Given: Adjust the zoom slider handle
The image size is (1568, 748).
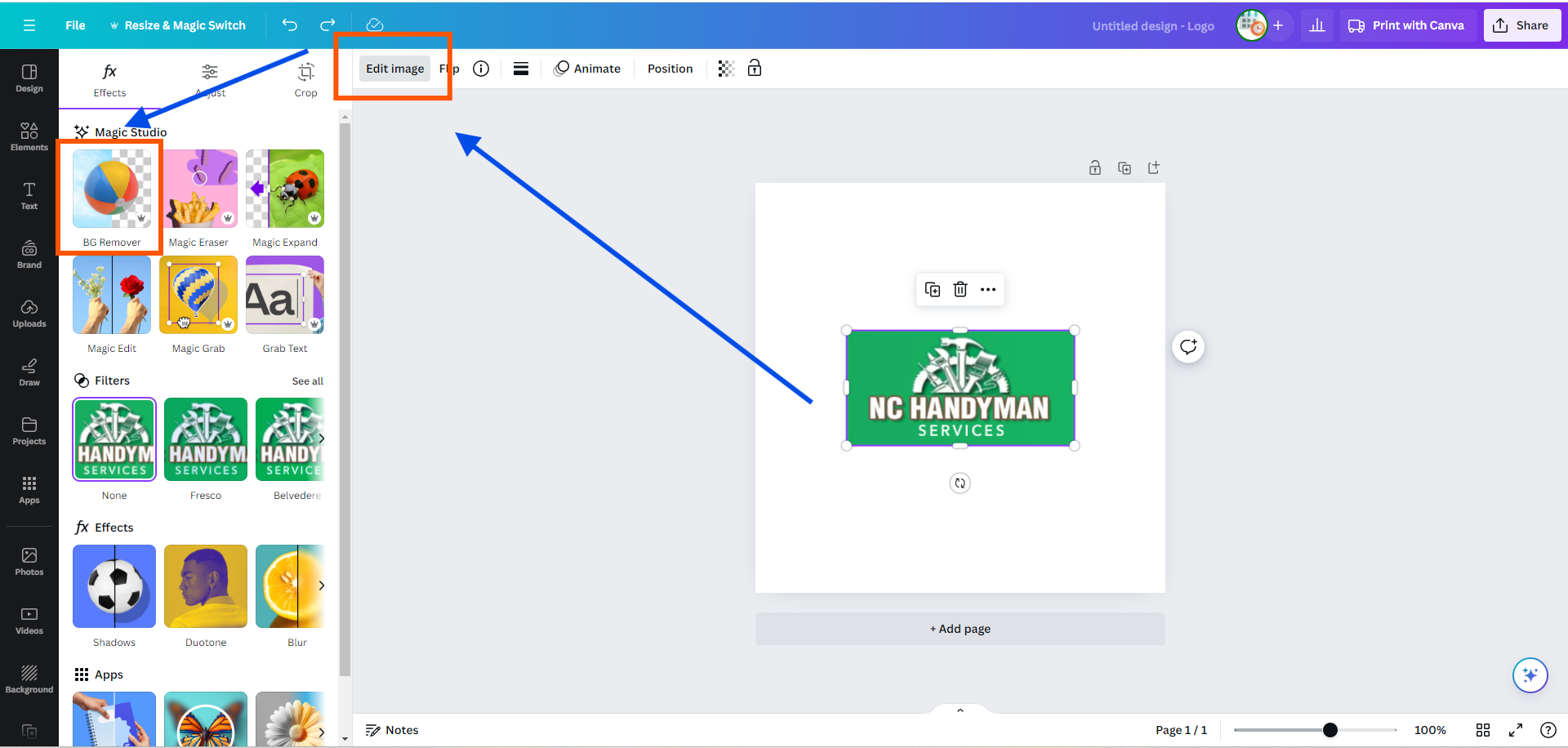Looking at the screenshot, I should click(x=1330, y=730).
